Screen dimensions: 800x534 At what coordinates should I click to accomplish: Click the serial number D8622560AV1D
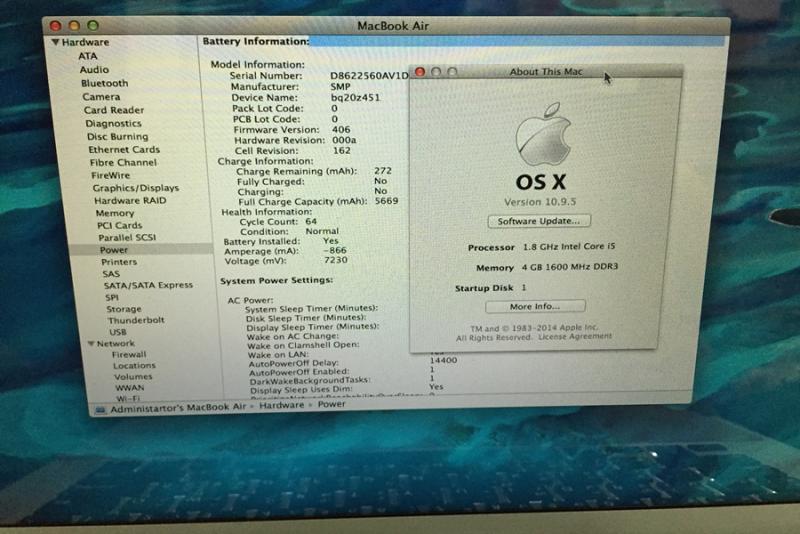click(x=369, y=75)
